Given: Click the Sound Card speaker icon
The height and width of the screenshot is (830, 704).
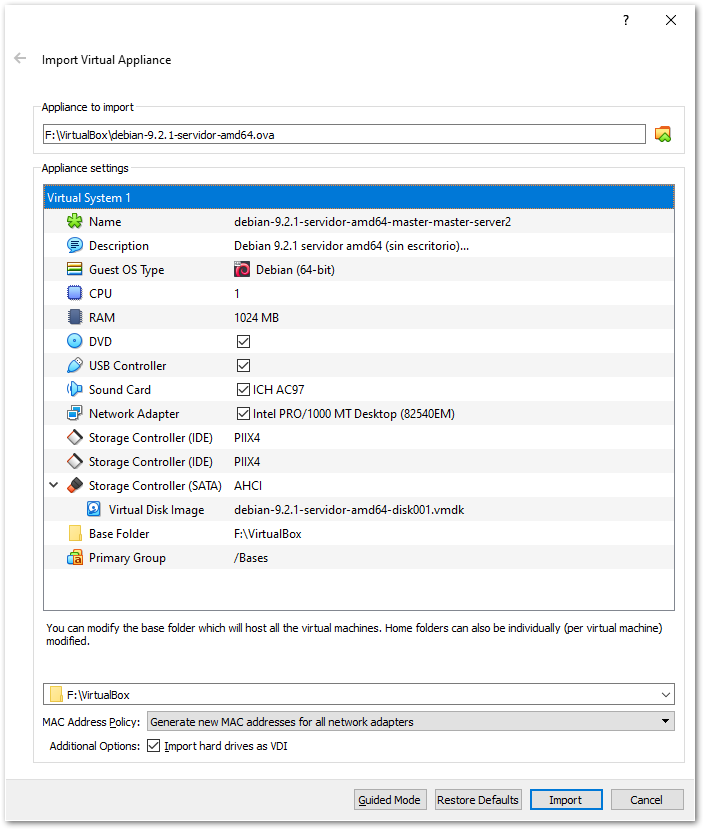Looking at the screenshot, I should (75, 389).
